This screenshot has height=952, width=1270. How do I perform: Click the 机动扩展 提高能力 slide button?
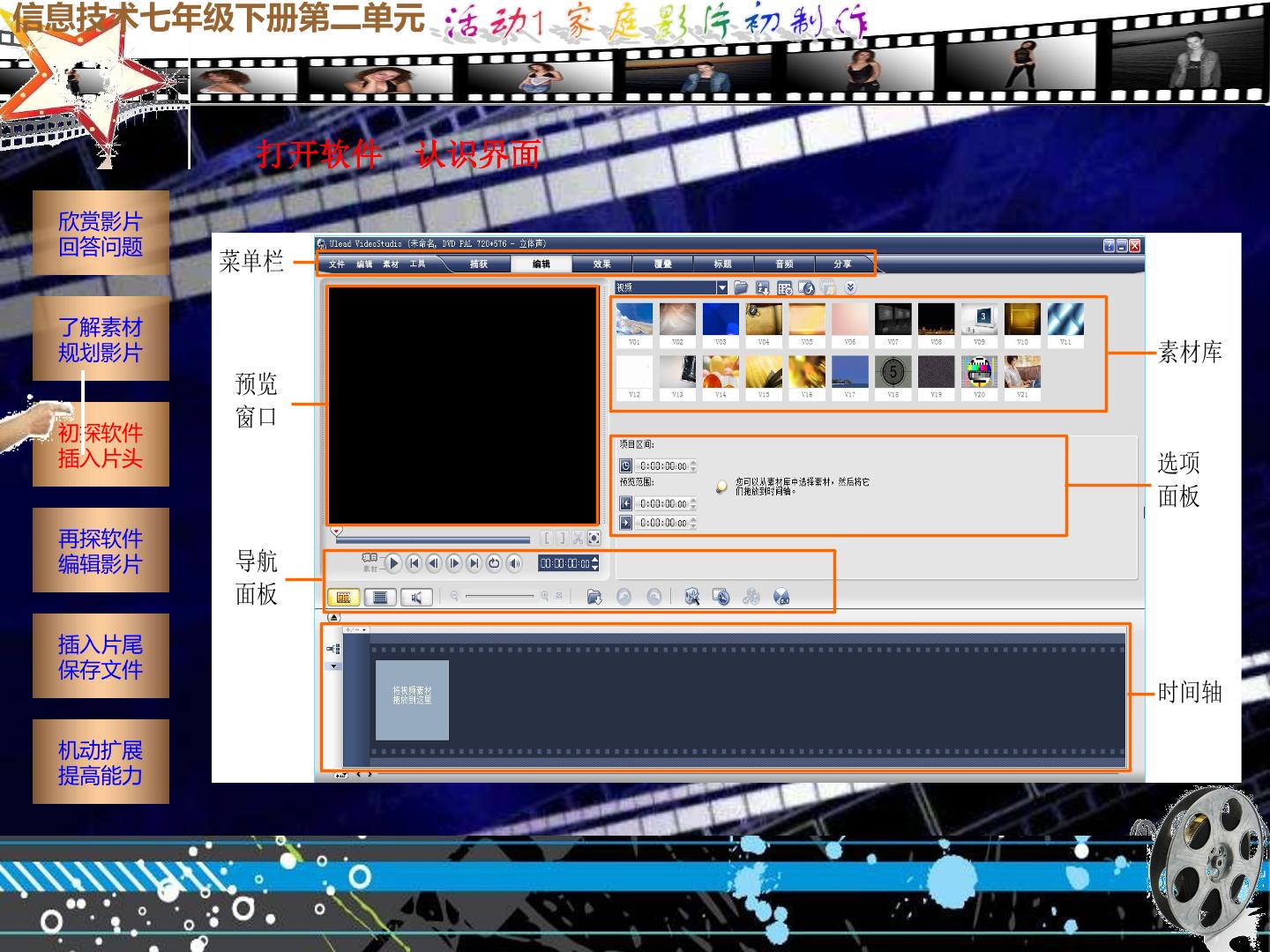point(101,762)
